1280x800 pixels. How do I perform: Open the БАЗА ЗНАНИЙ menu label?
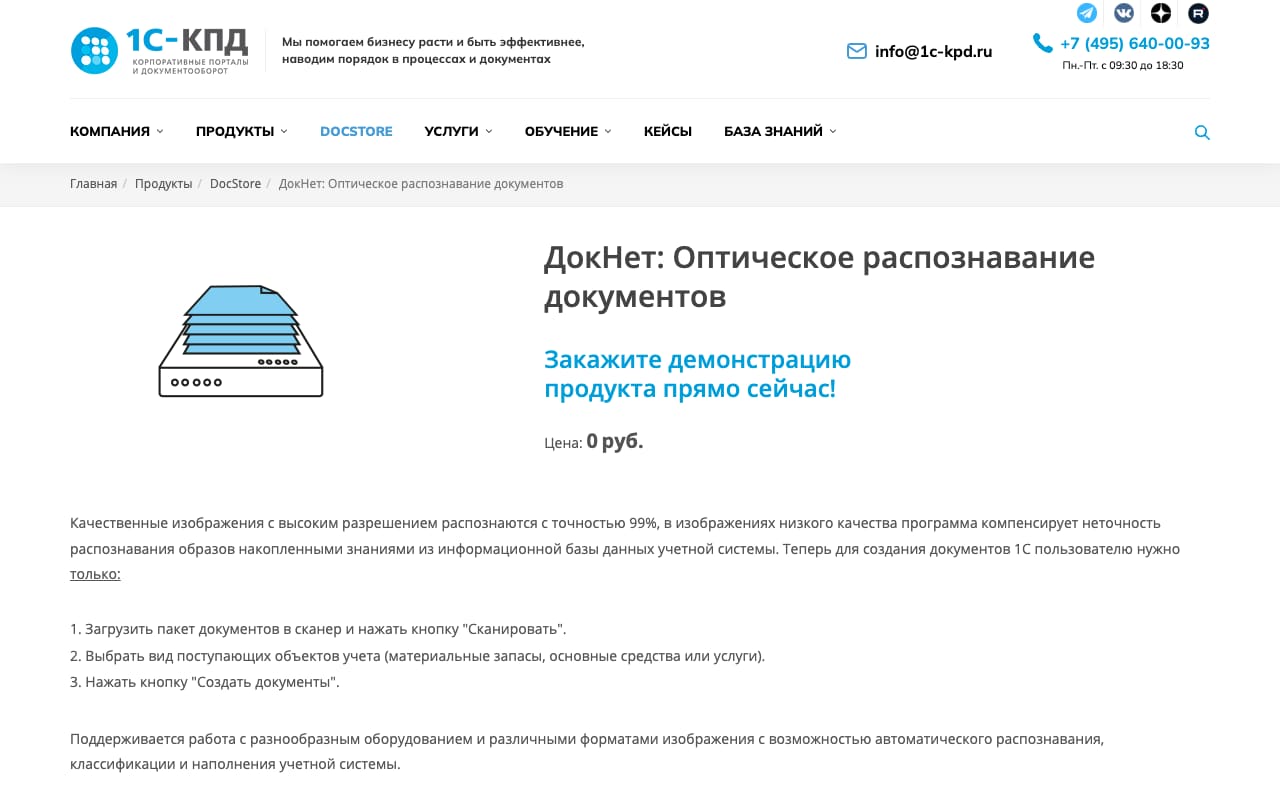tap(774, 131)
